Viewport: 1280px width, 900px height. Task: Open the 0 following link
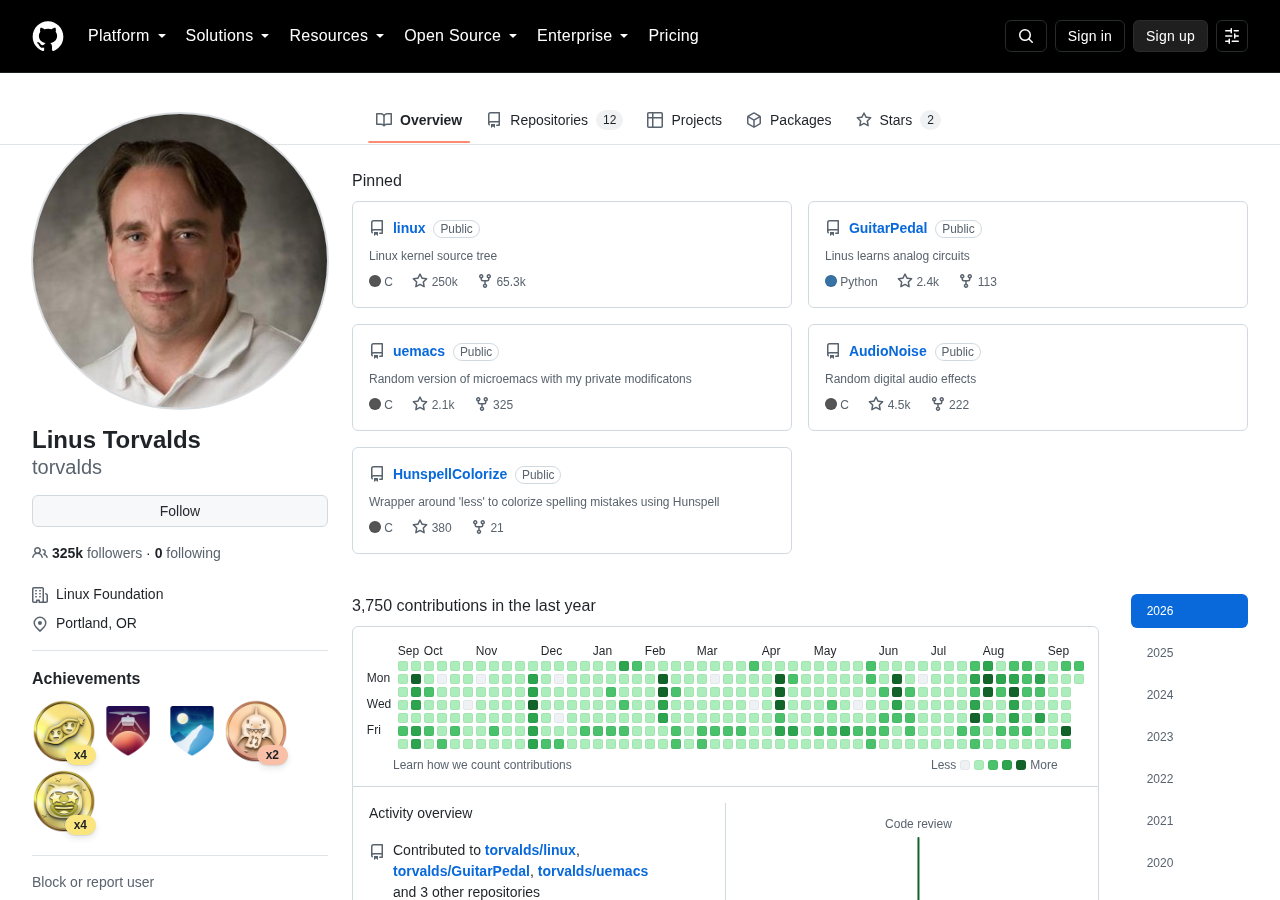click(x=188, y=553)
